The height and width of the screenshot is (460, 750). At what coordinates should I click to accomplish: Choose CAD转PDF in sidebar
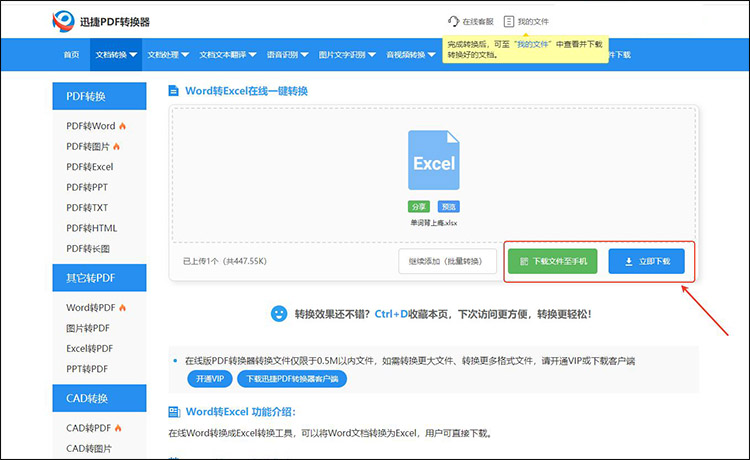[88, 428]
